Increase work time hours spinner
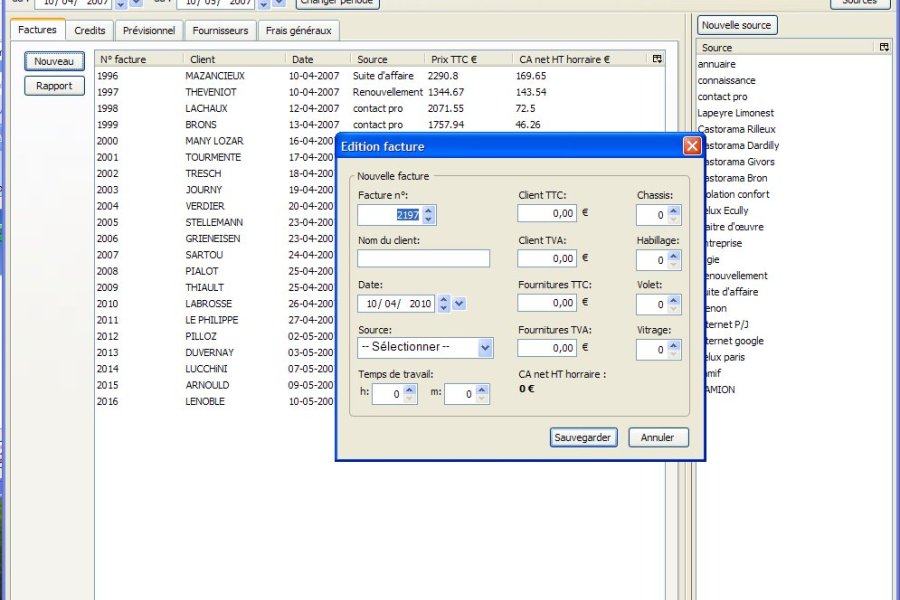The width and height of the screenshot is (900, 600). click(410, 390)
